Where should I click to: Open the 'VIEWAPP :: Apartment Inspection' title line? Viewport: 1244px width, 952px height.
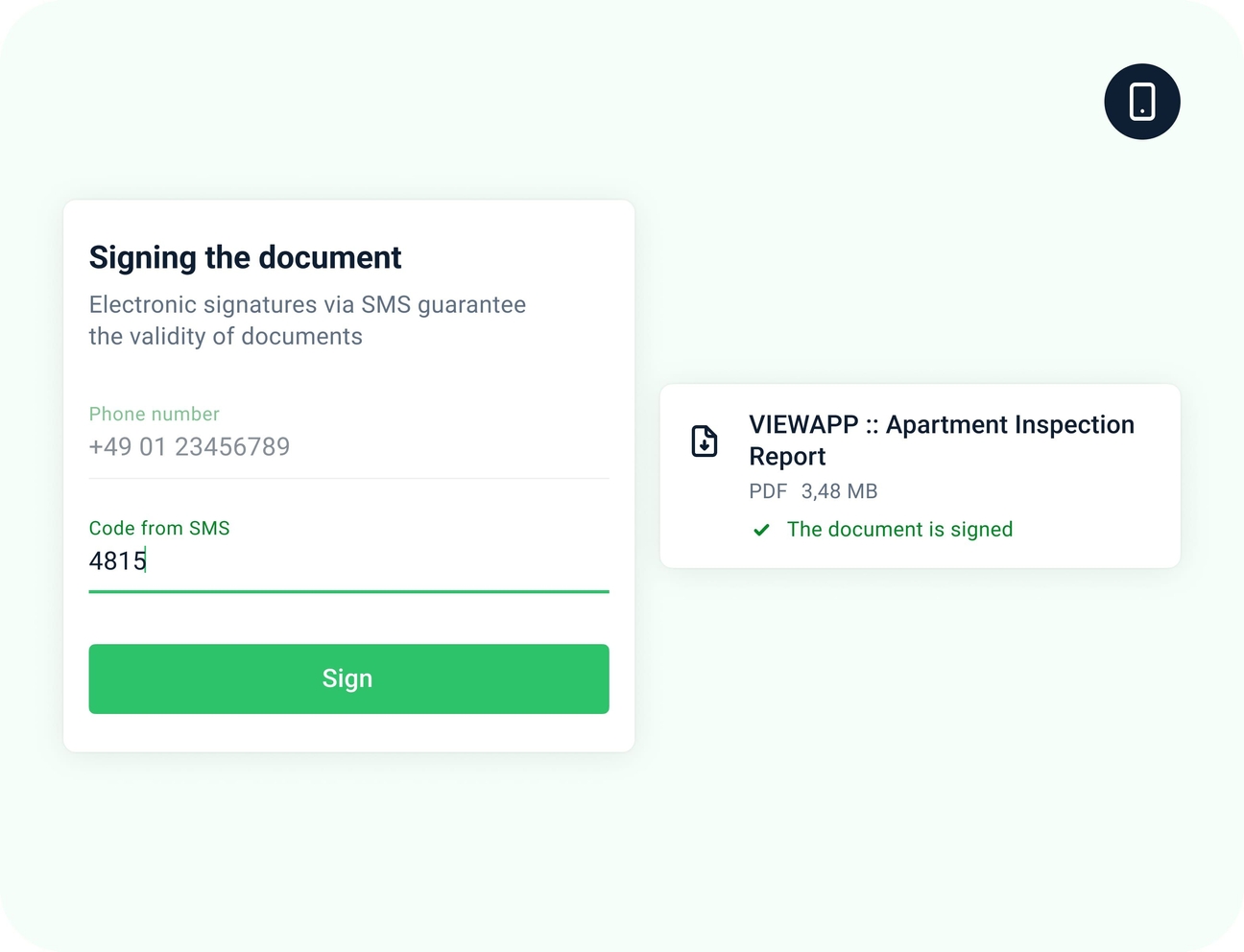[941, 424]
